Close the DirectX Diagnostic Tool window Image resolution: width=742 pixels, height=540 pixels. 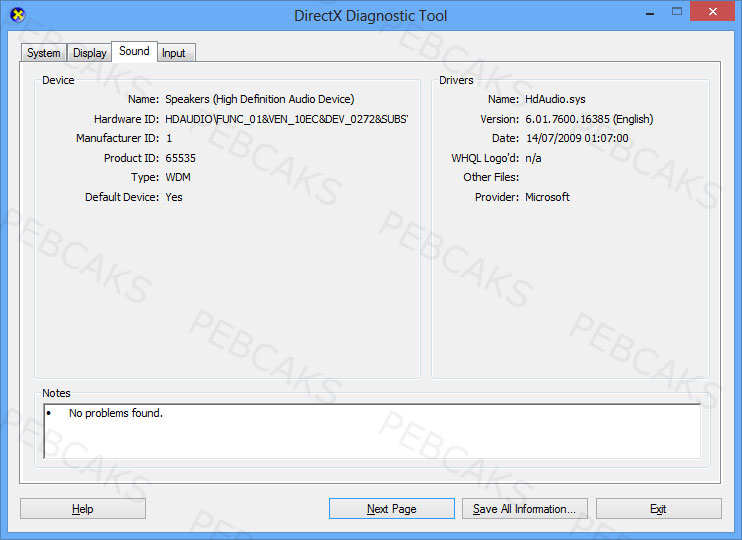coord(713,12)
